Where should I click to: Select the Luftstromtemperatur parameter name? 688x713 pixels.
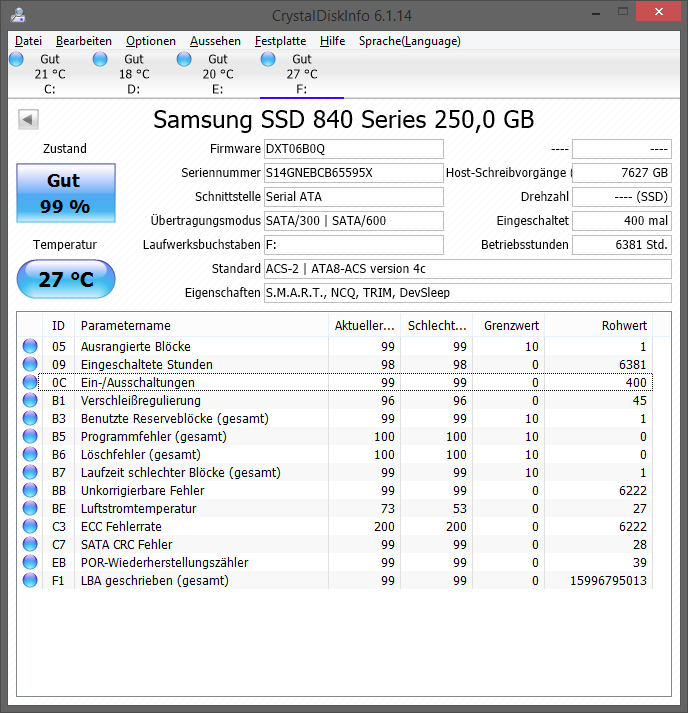click(x=138, y=509)
